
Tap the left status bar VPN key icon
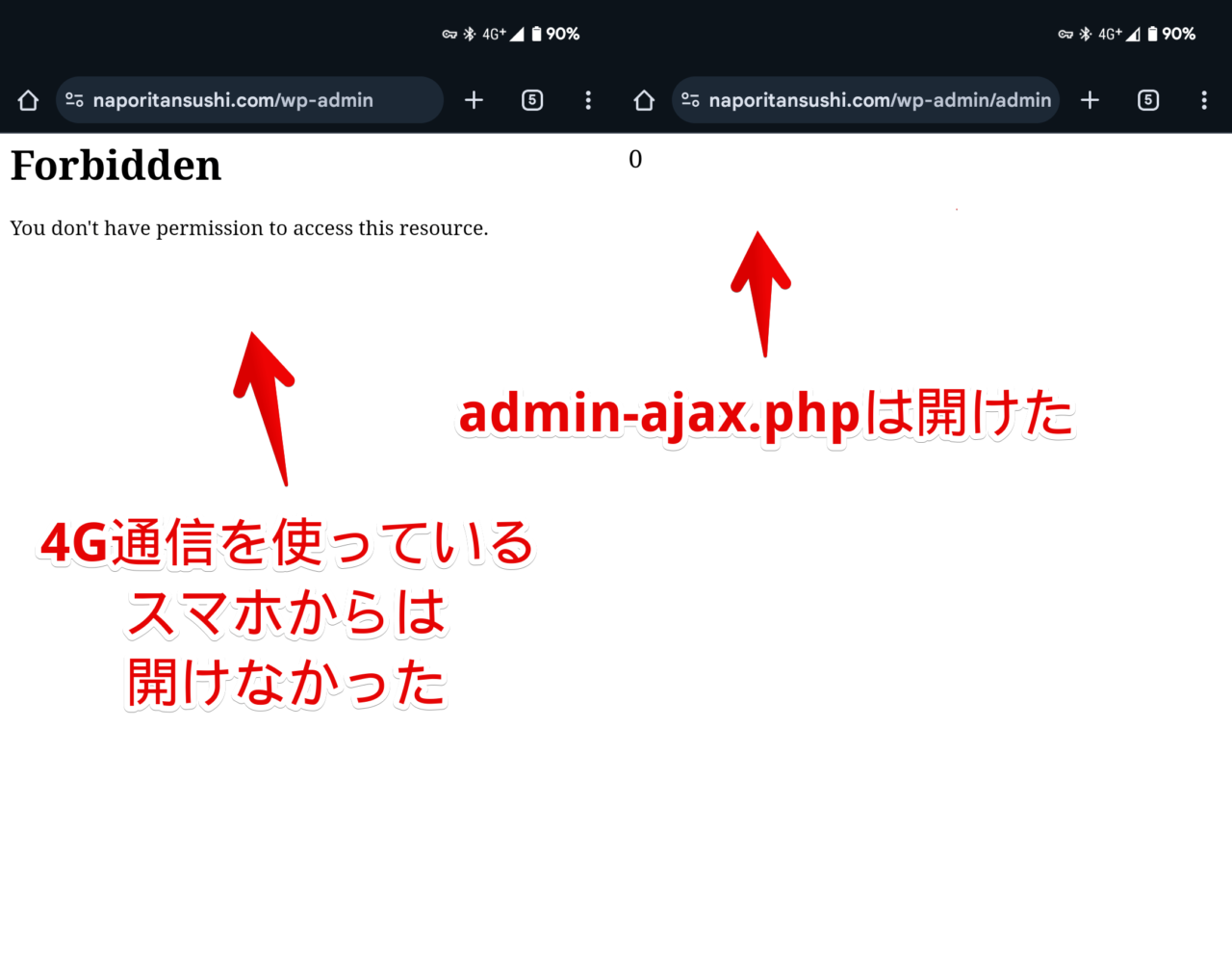(x=449, y=34)
